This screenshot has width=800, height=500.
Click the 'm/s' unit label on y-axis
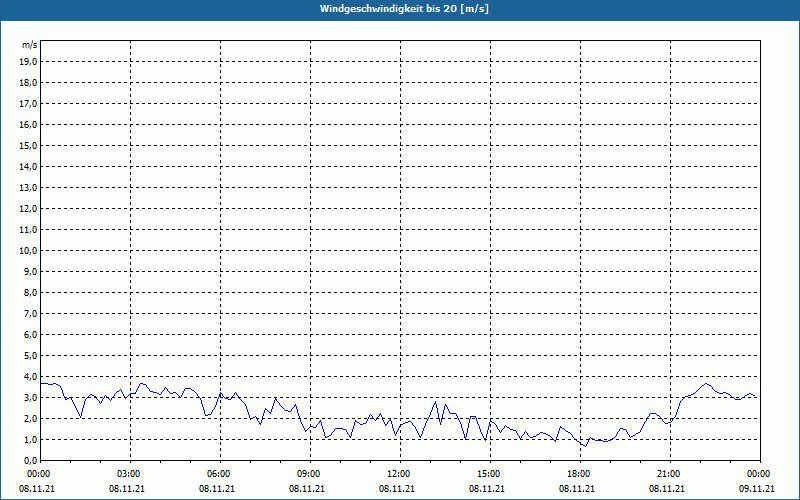point(30,45)
